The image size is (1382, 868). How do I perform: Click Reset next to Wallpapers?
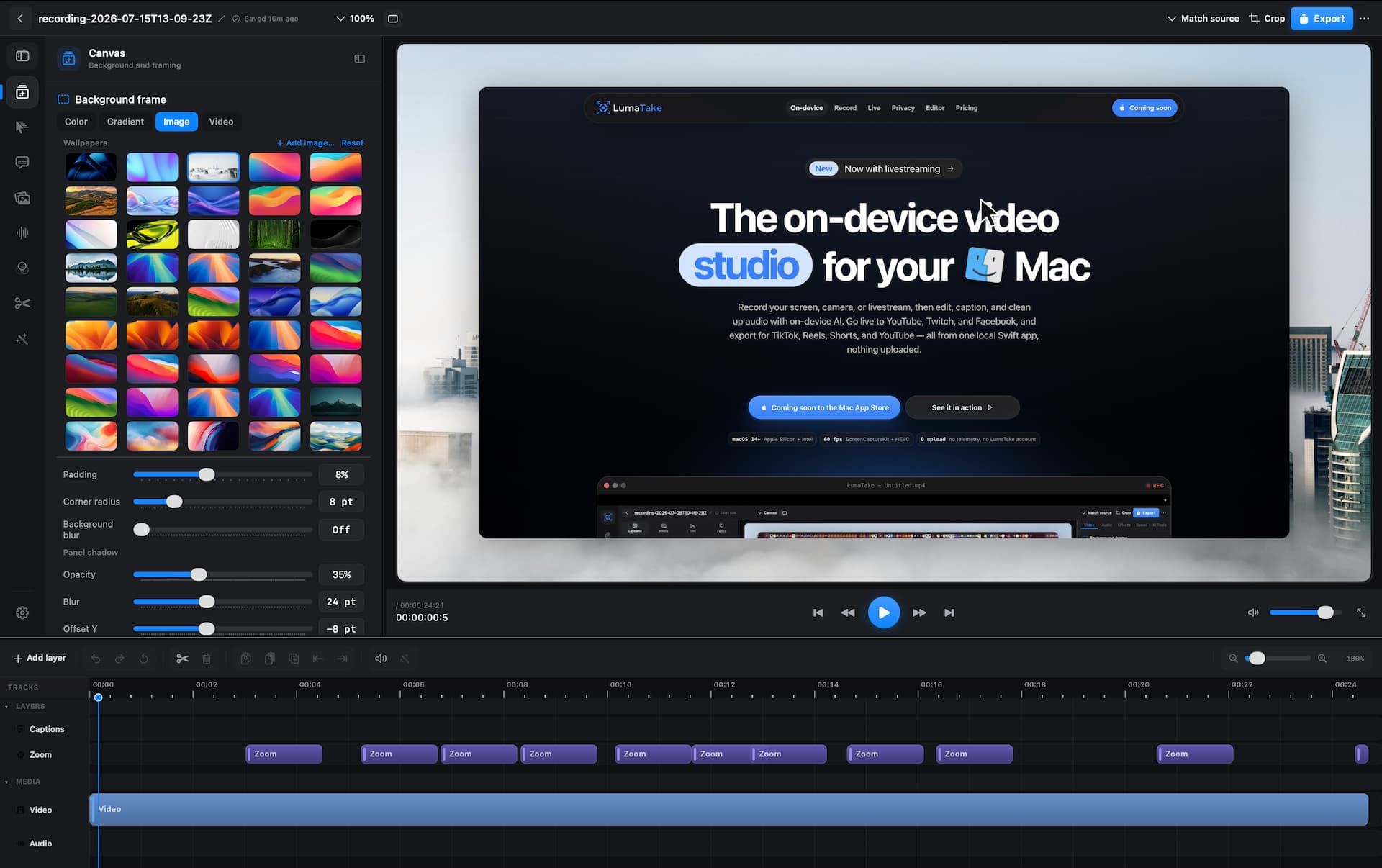point(352,143)
